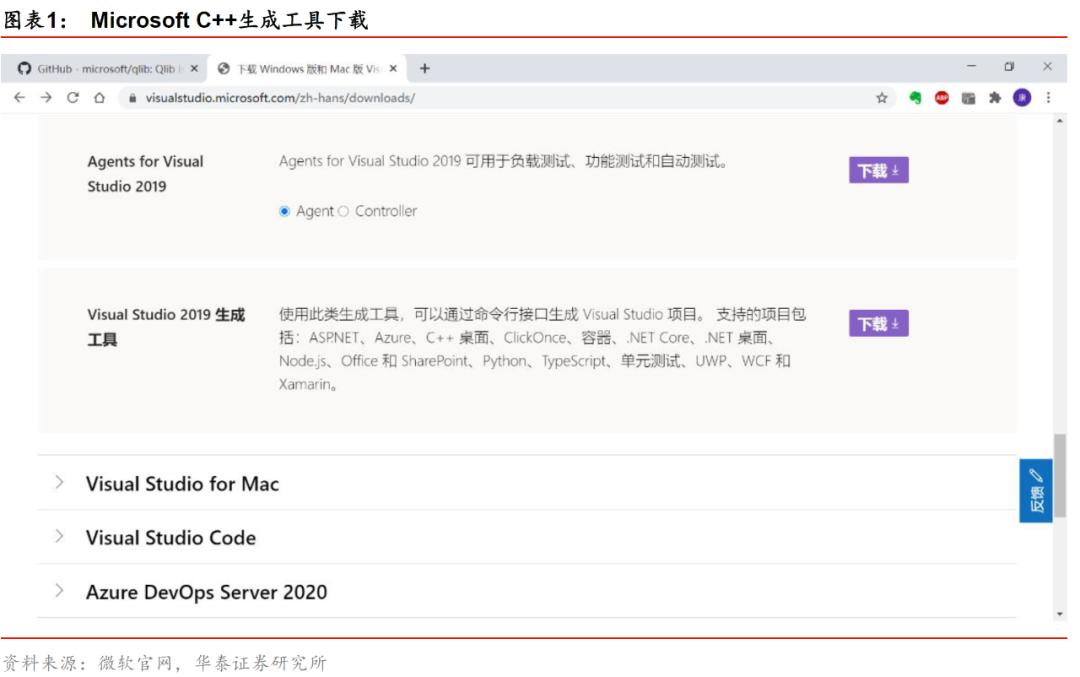Open the Adblock Plus extension
Viewport: 1080px width, 677px height.
[x=942, y=98]
